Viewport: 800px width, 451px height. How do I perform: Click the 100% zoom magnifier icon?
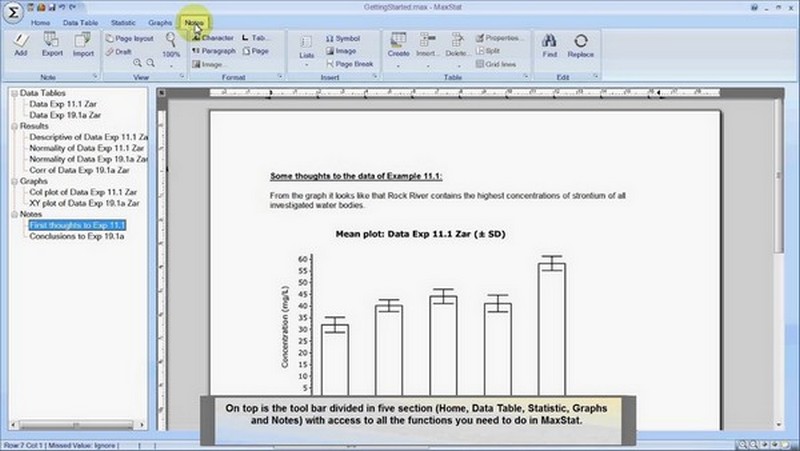coord(171,40)
